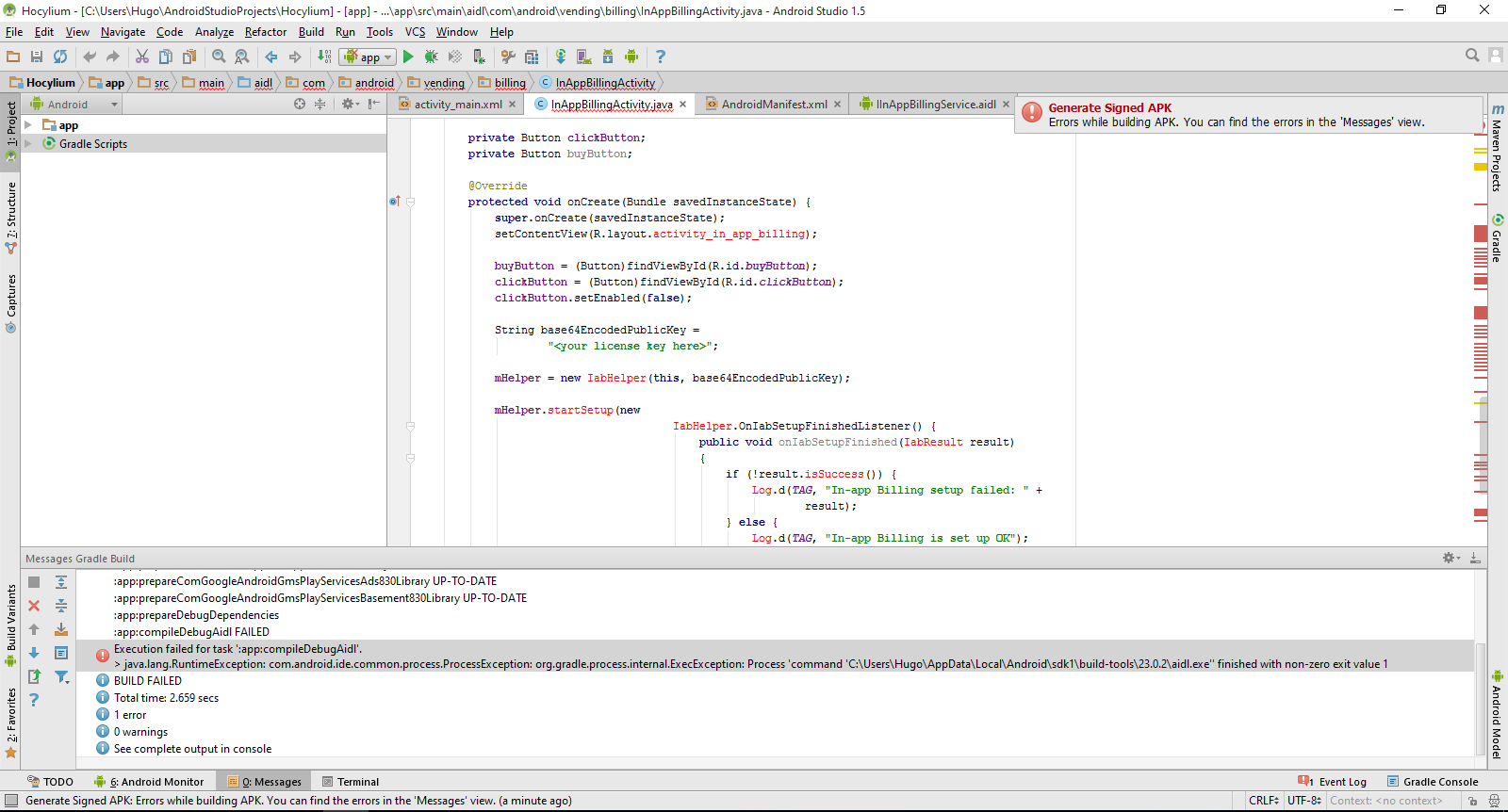Open the Android Device Monitor icon
Viewport: 1508px width, 812px height.
(631, 57)
